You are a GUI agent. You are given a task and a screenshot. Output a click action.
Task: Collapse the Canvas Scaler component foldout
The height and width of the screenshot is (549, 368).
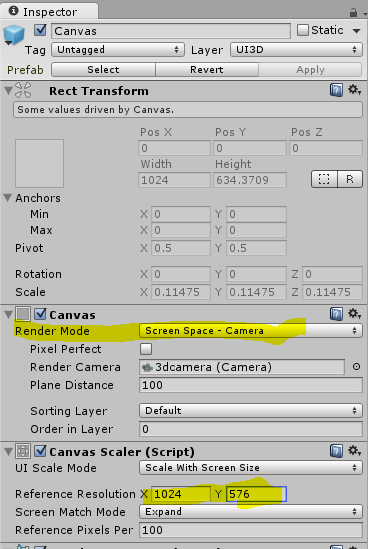pos(8,451)
